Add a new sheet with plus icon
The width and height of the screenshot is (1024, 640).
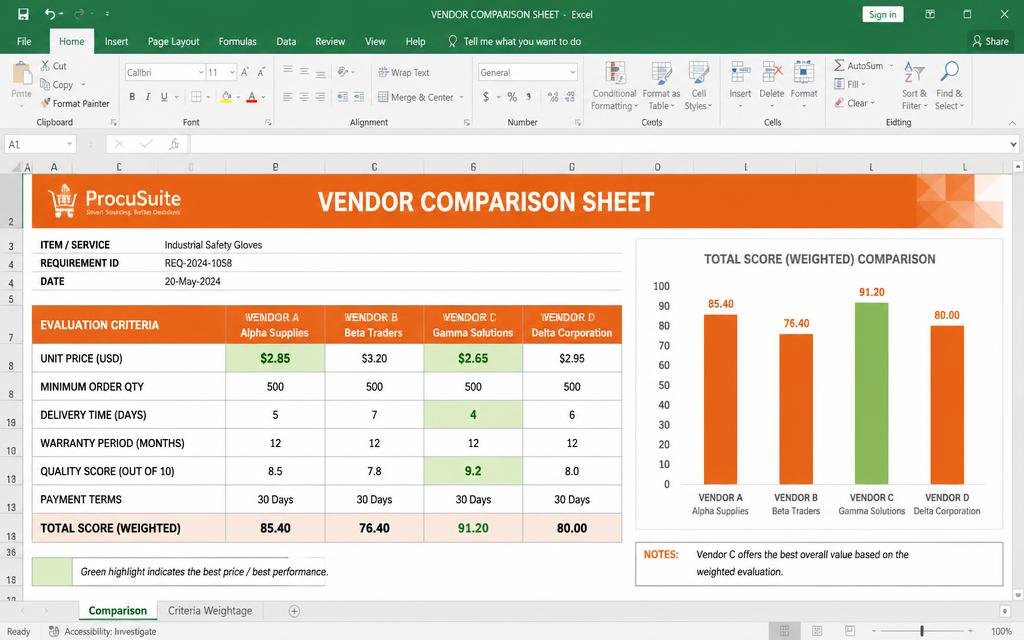294,611
